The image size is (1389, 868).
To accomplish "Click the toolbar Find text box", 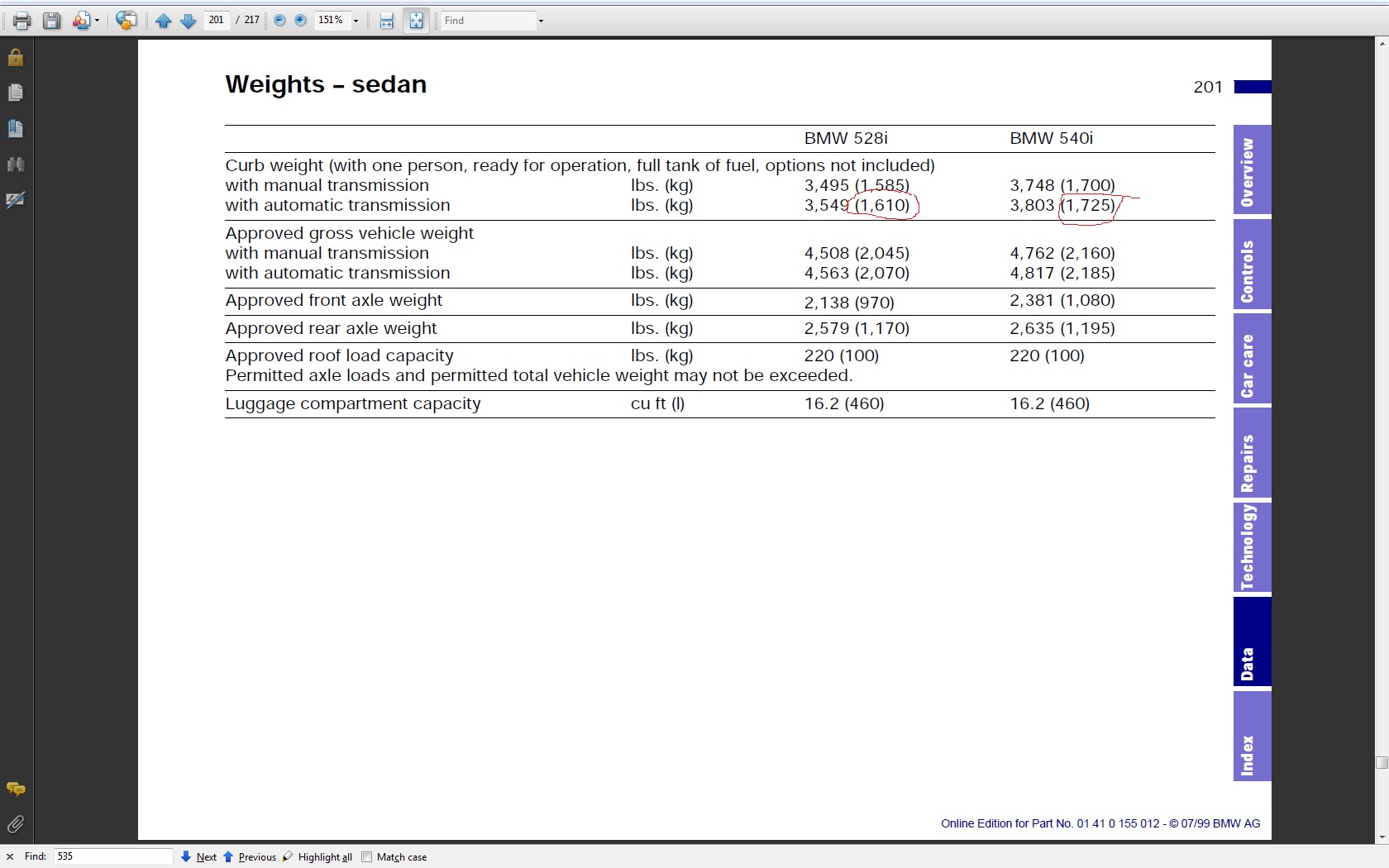I will coord(488,20).
